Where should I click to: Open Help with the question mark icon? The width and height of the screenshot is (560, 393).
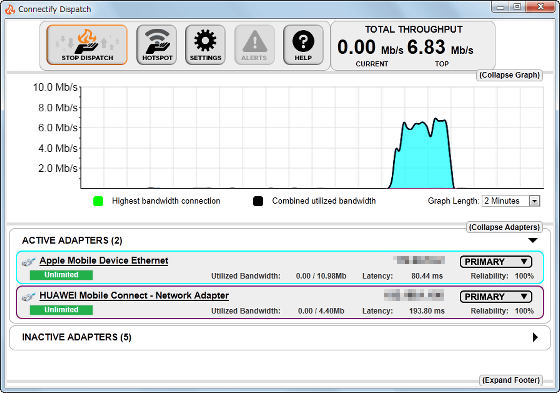(303, 45)
